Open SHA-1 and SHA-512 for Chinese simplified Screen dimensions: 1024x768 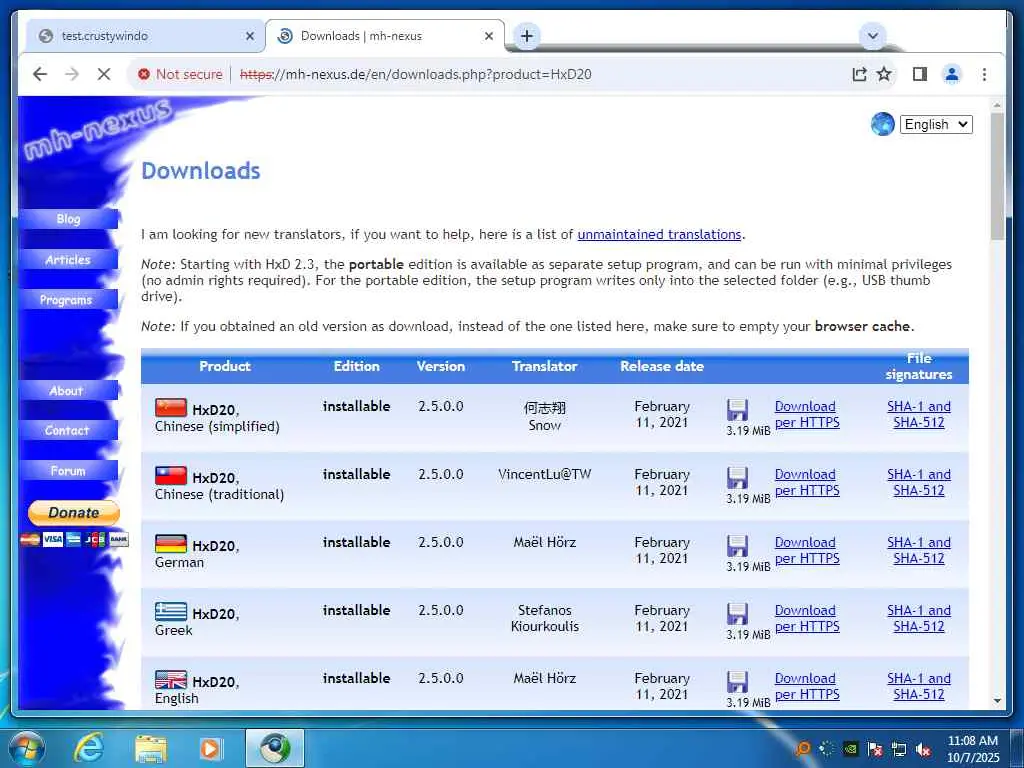click(919, 415)
